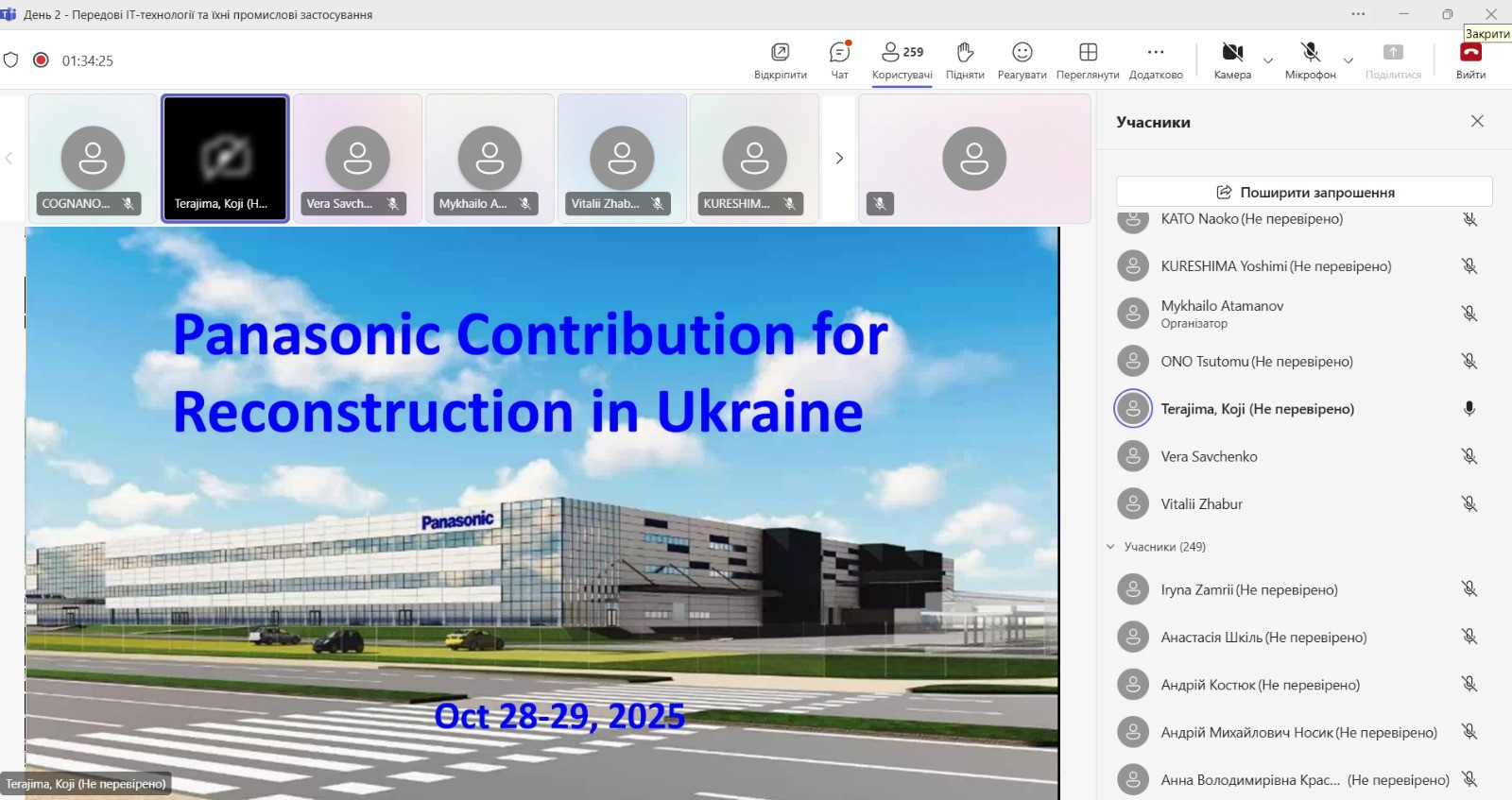Collapse the Учасники (249) list
Viewport: 1512px width, 800px height.
[1111, 547]
